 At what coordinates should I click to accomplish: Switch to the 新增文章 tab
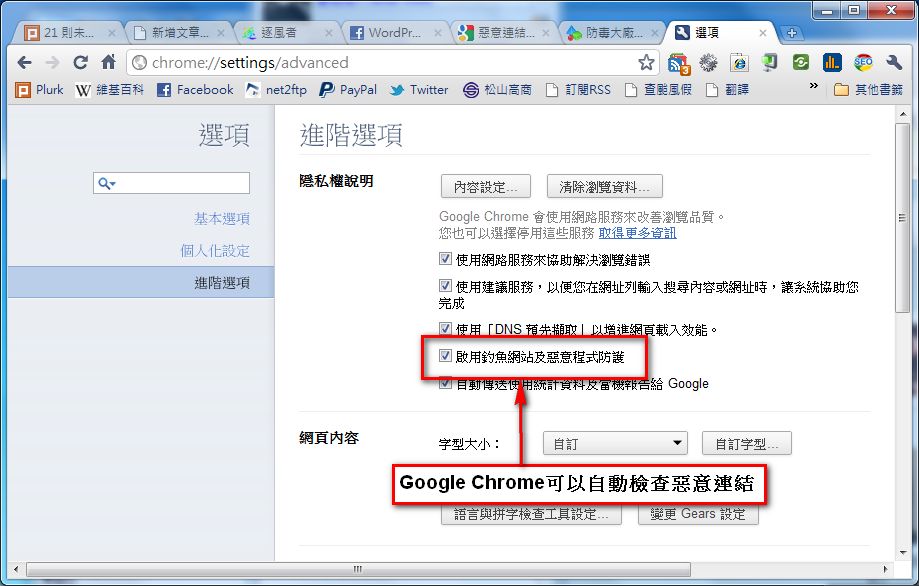[178, 33]
